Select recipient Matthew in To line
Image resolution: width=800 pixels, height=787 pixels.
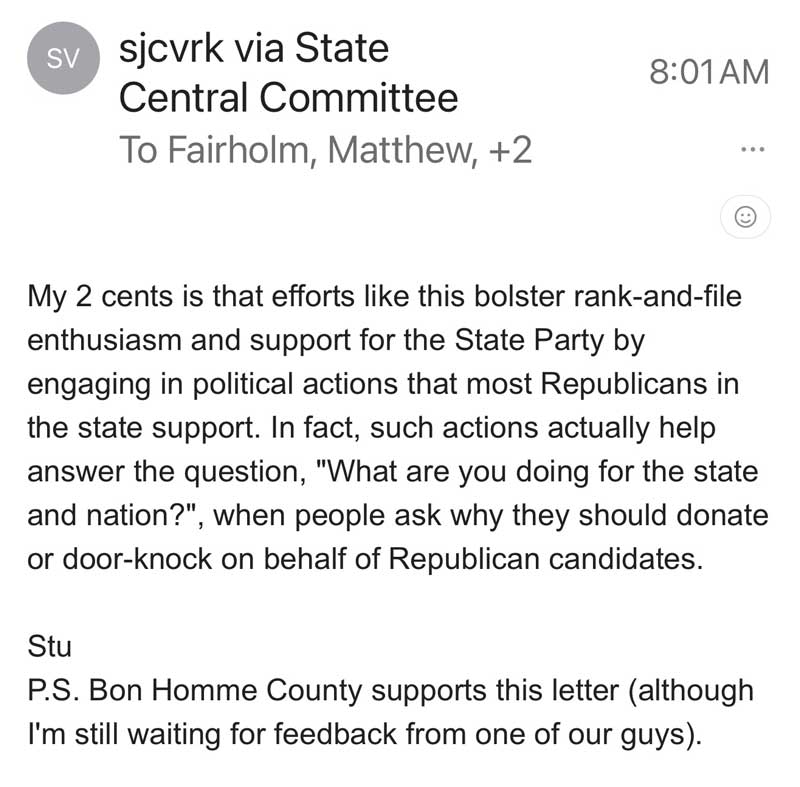point(403,150)
